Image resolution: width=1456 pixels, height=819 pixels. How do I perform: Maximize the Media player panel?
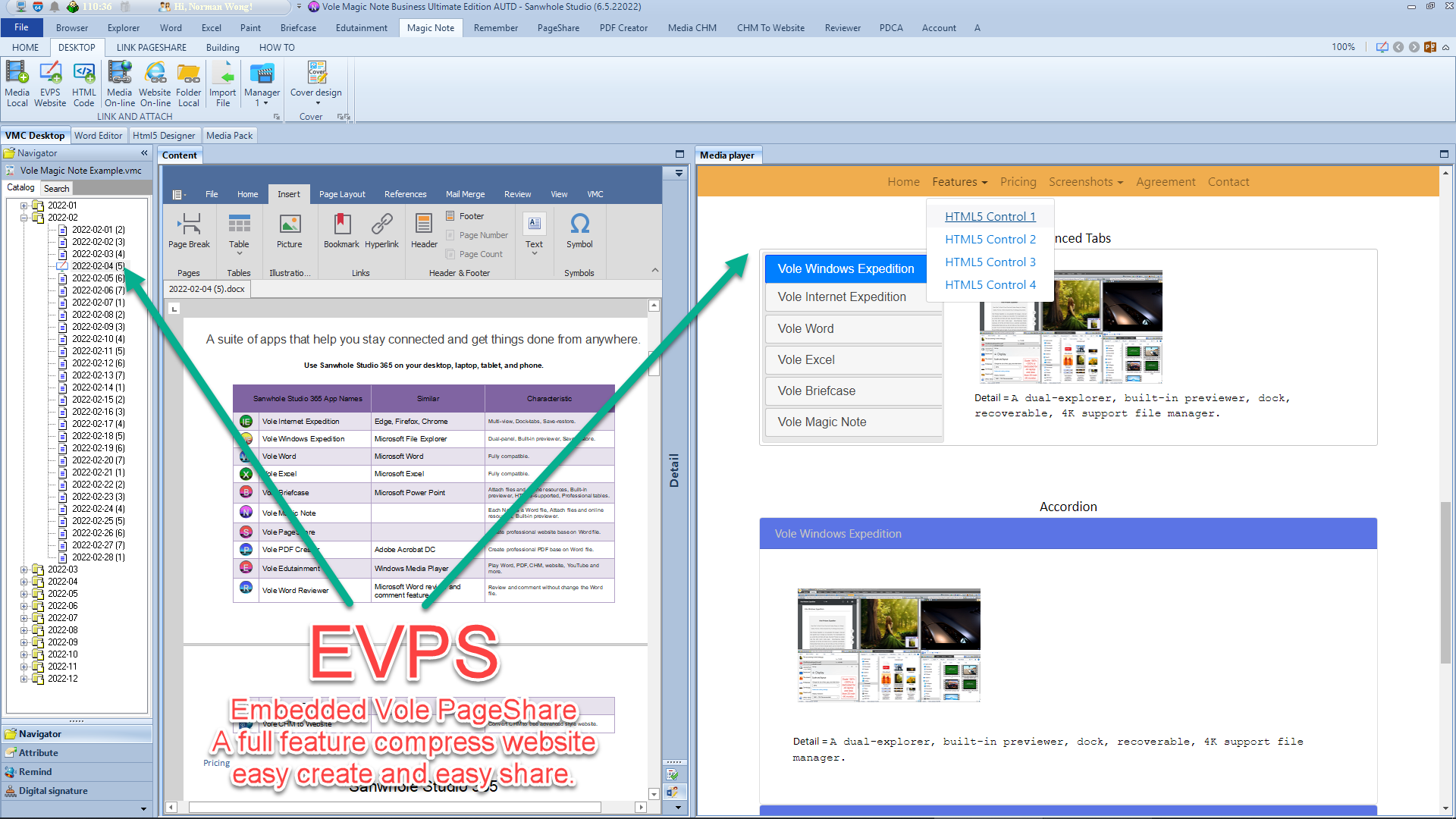click(x=1444, y=154)
